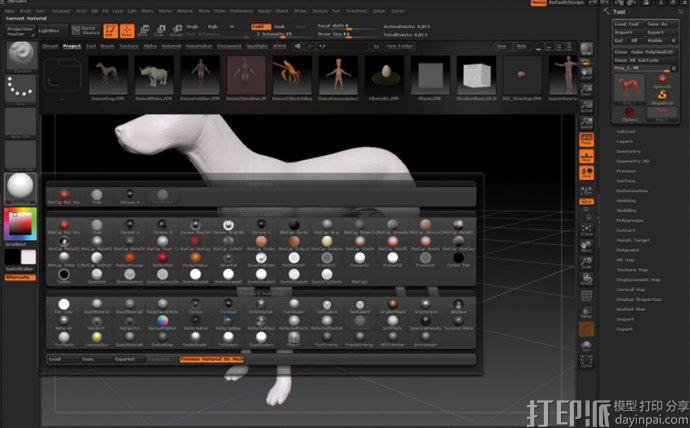Click the AAHalf icon
Viewport: 690px width, 428px height.
[x=586, y=123]
